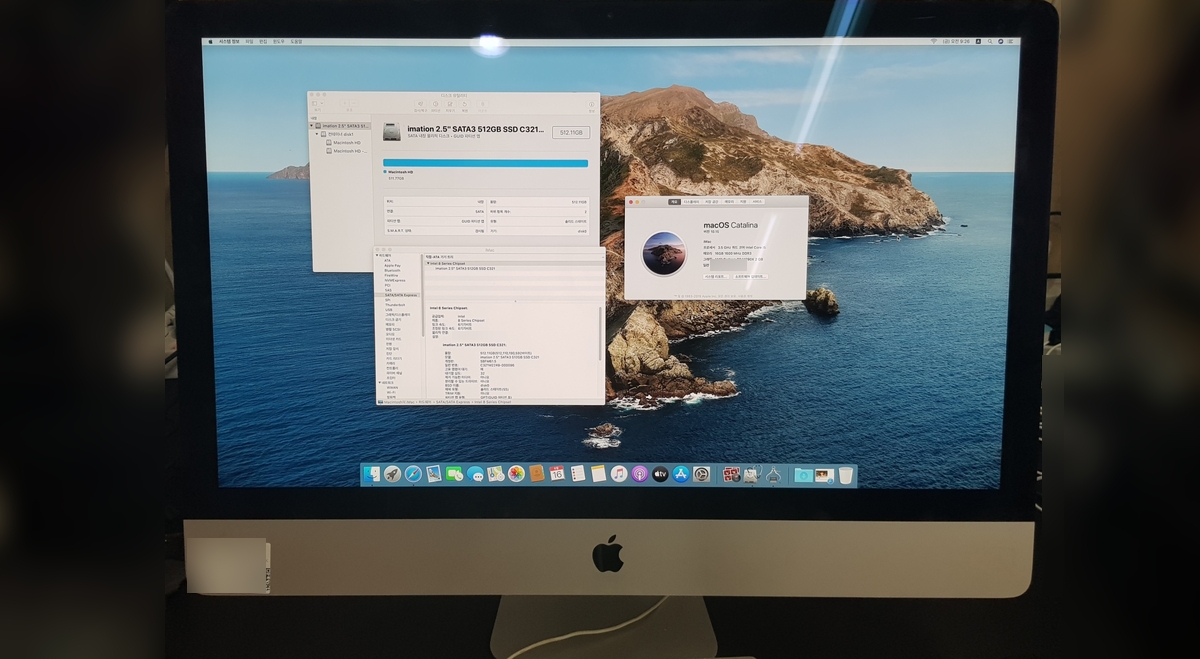This screenshot has height=659, width=1200.
Task: Open Calendar icon showing 16 in Dock
Action: click(557, 474)
